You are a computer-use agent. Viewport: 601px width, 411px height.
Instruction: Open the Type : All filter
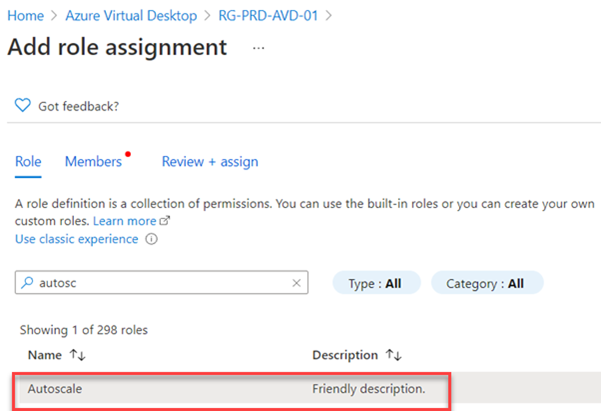tap(376, 283)
